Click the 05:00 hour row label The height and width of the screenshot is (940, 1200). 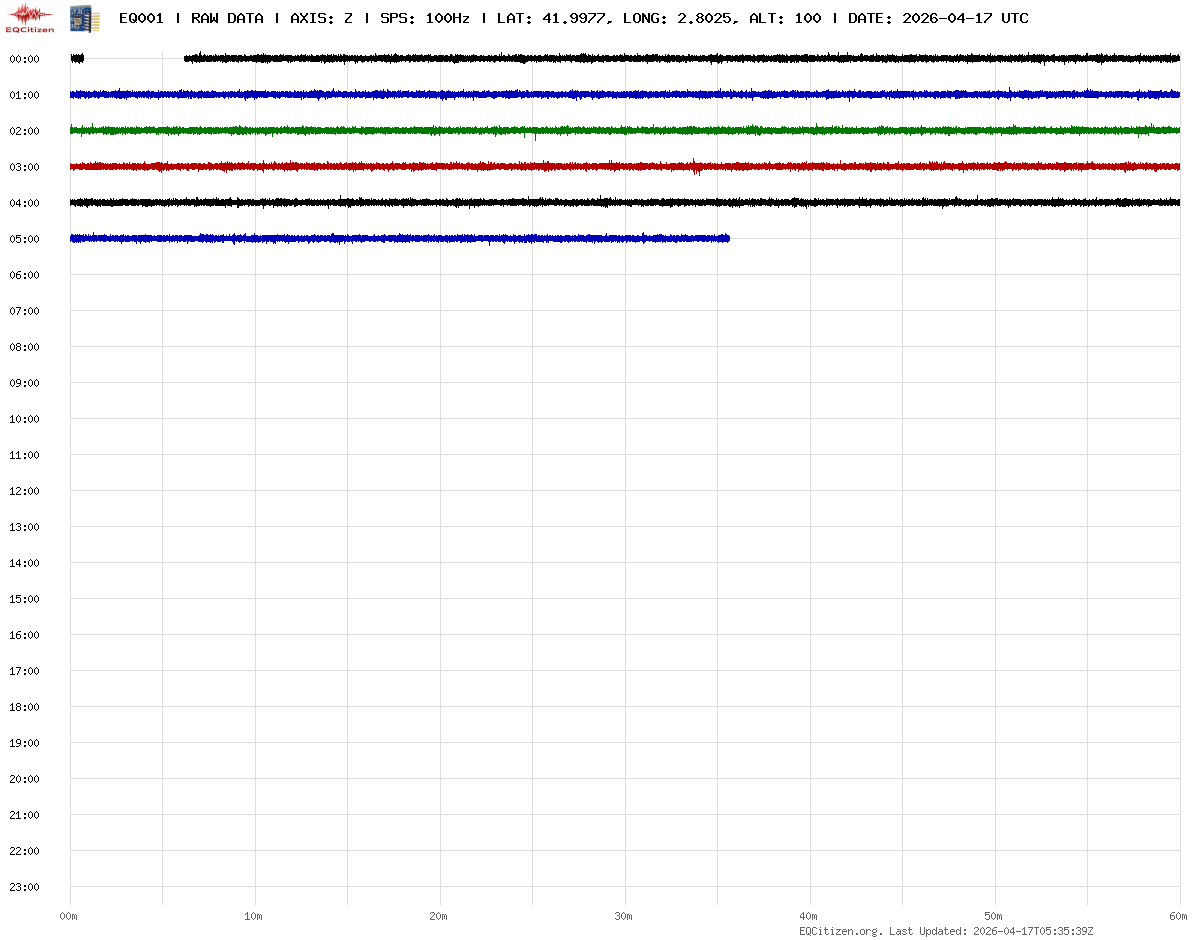pyautogui.click(x=24, y=239)
